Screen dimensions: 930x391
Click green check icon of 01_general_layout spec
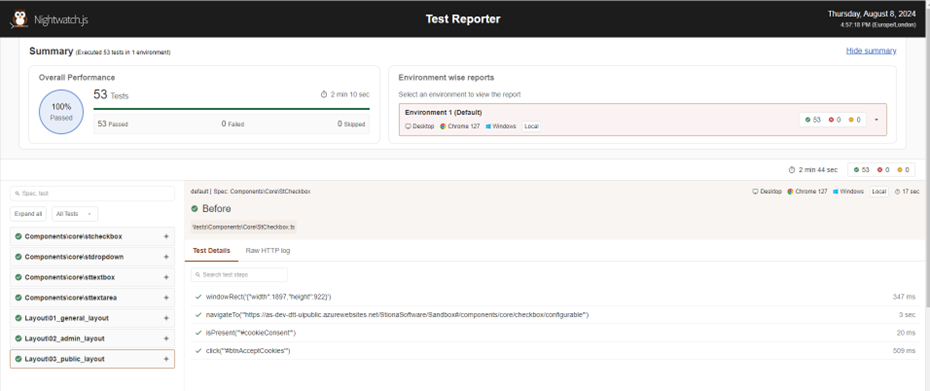(18, 318)
